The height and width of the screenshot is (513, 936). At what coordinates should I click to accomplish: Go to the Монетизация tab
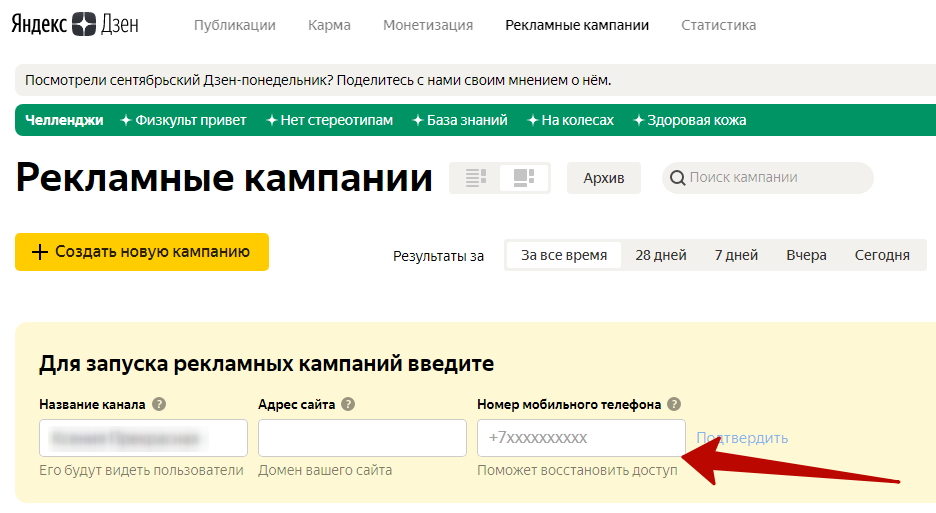428,25
